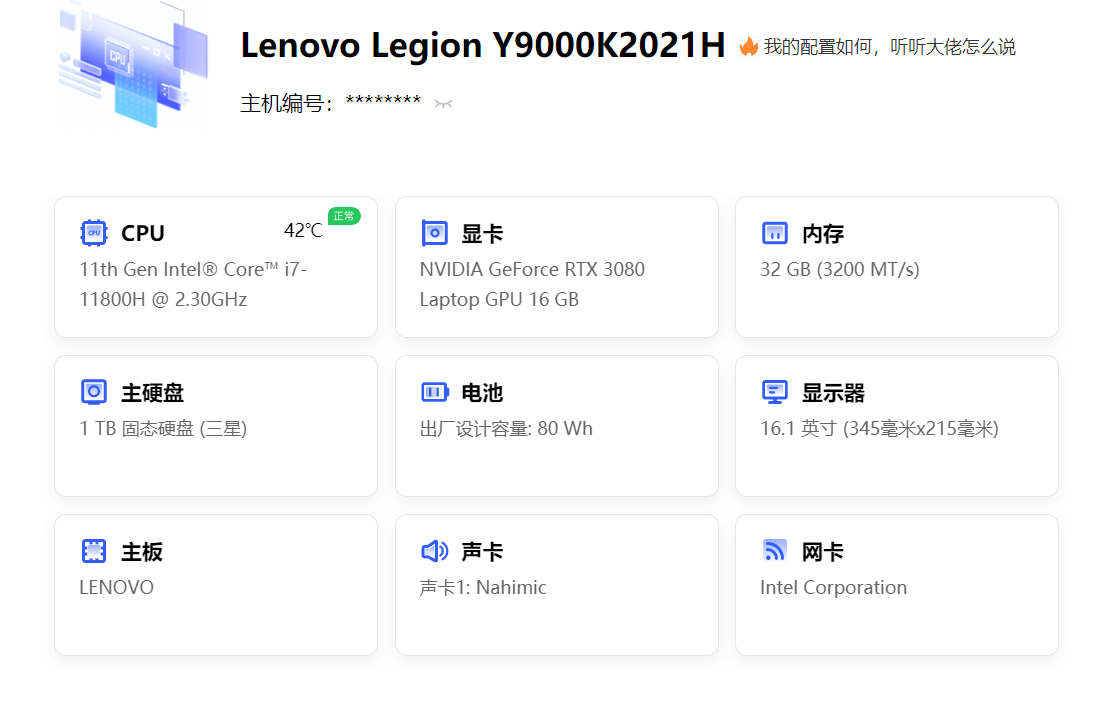Click the 电池 heading text
The width and height of the screenshot is (1118, 726).
[482, 392]
